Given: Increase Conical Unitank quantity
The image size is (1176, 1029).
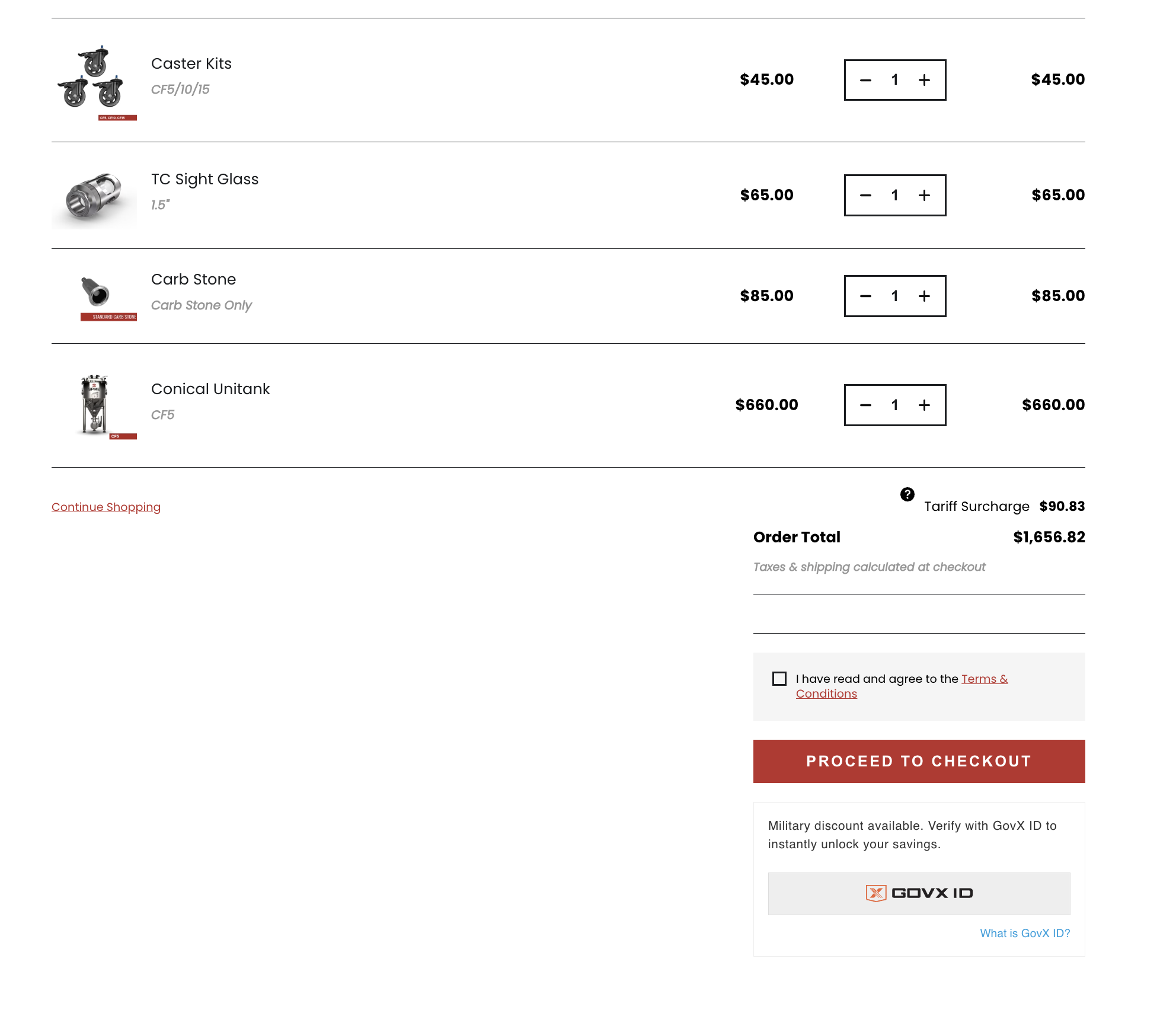Looking at the screenshot, I should [924, 405].
